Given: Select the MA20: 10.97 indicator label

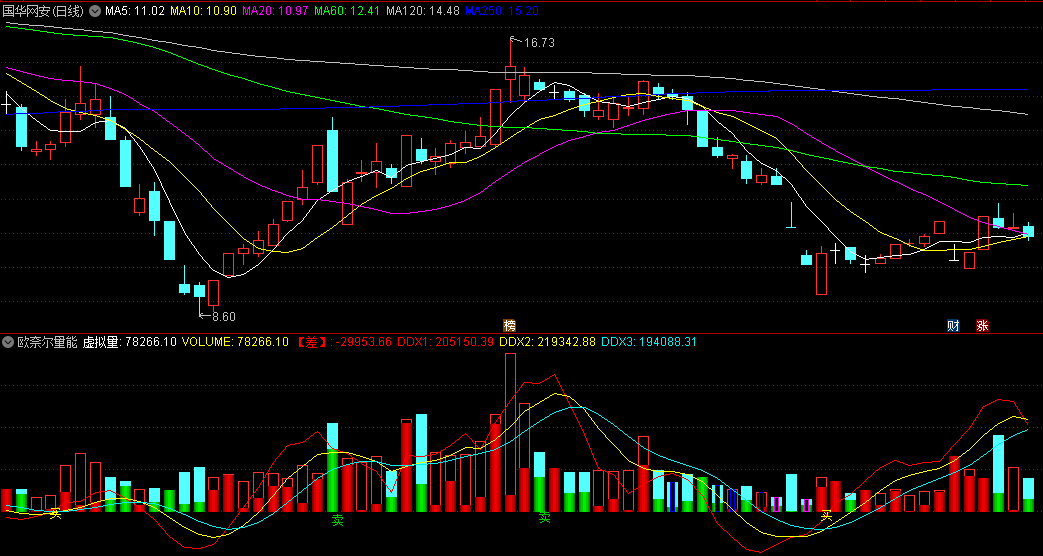Looking at the screenshot, I should tap(274, 11).
